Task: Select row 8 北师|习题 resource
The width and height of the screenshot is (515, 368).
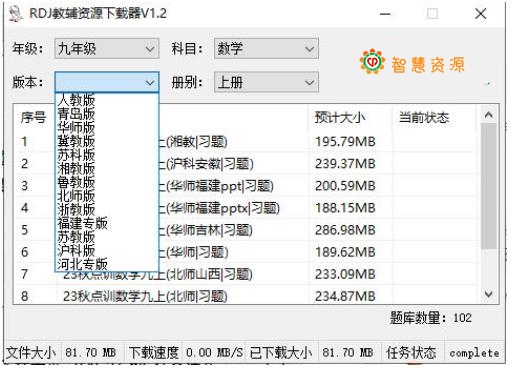Action: pyautogui.click(x=247, y=296)
